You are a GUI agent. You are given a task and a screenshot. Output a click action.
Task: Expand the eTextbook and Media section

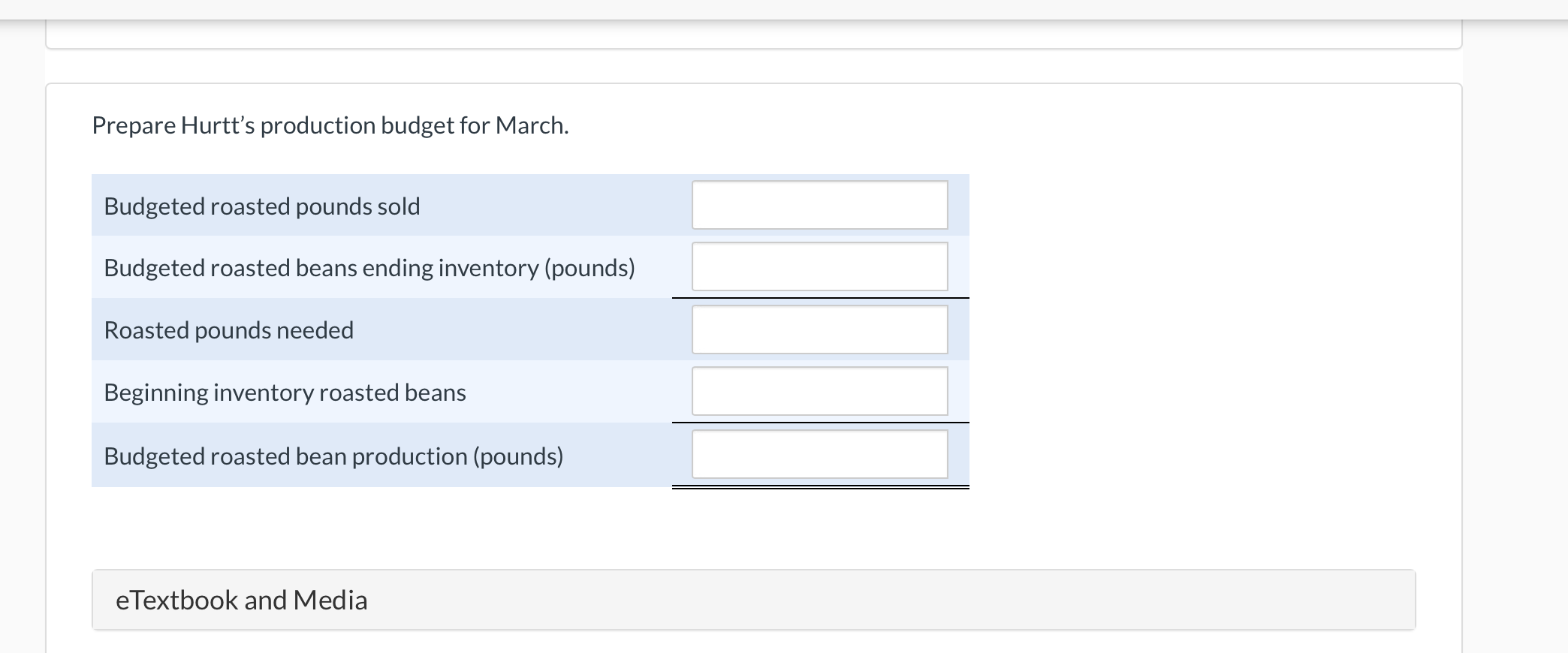pyautogui.click(x=753, y=600)
